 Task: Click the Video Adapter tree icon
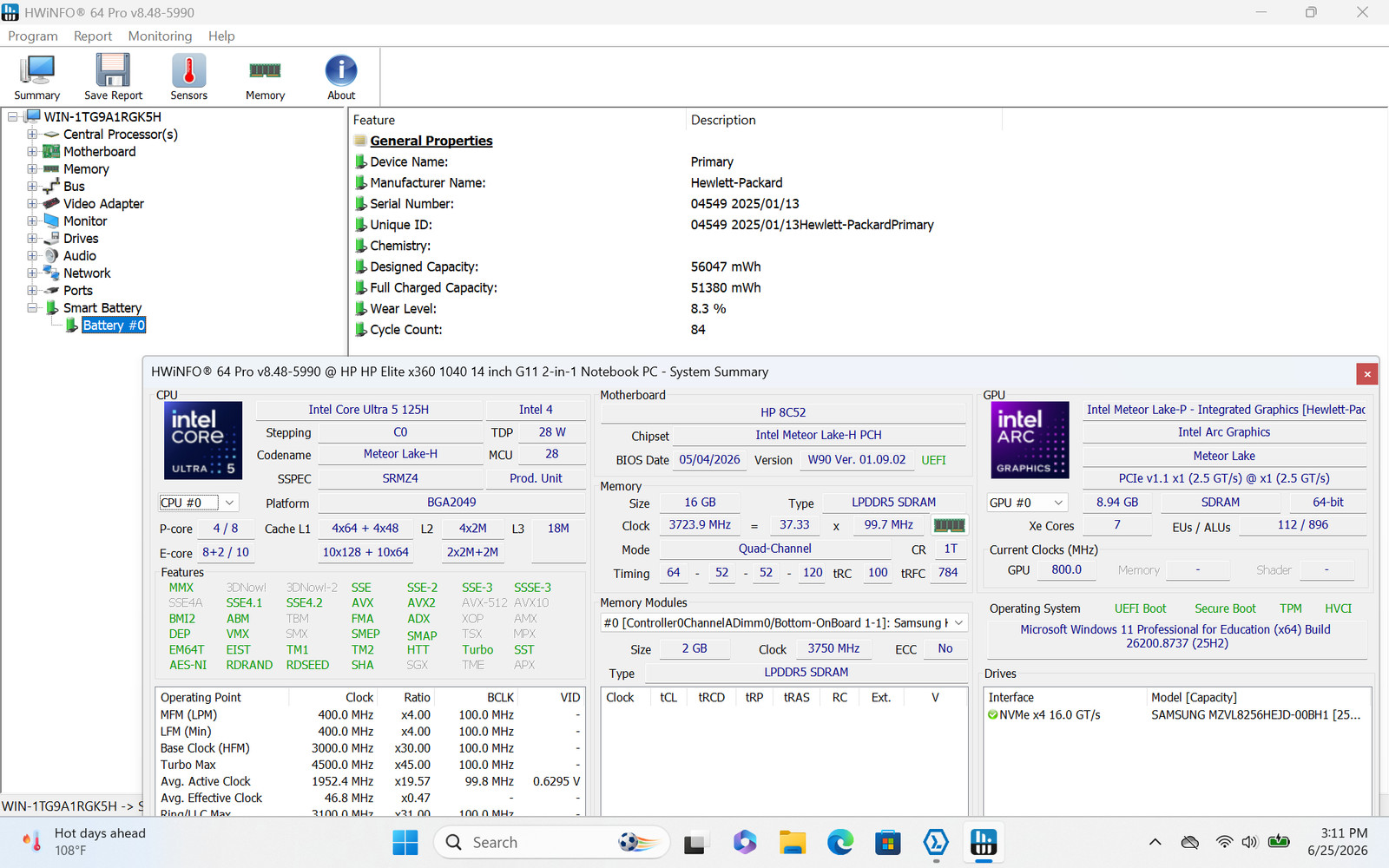(51, 204)
